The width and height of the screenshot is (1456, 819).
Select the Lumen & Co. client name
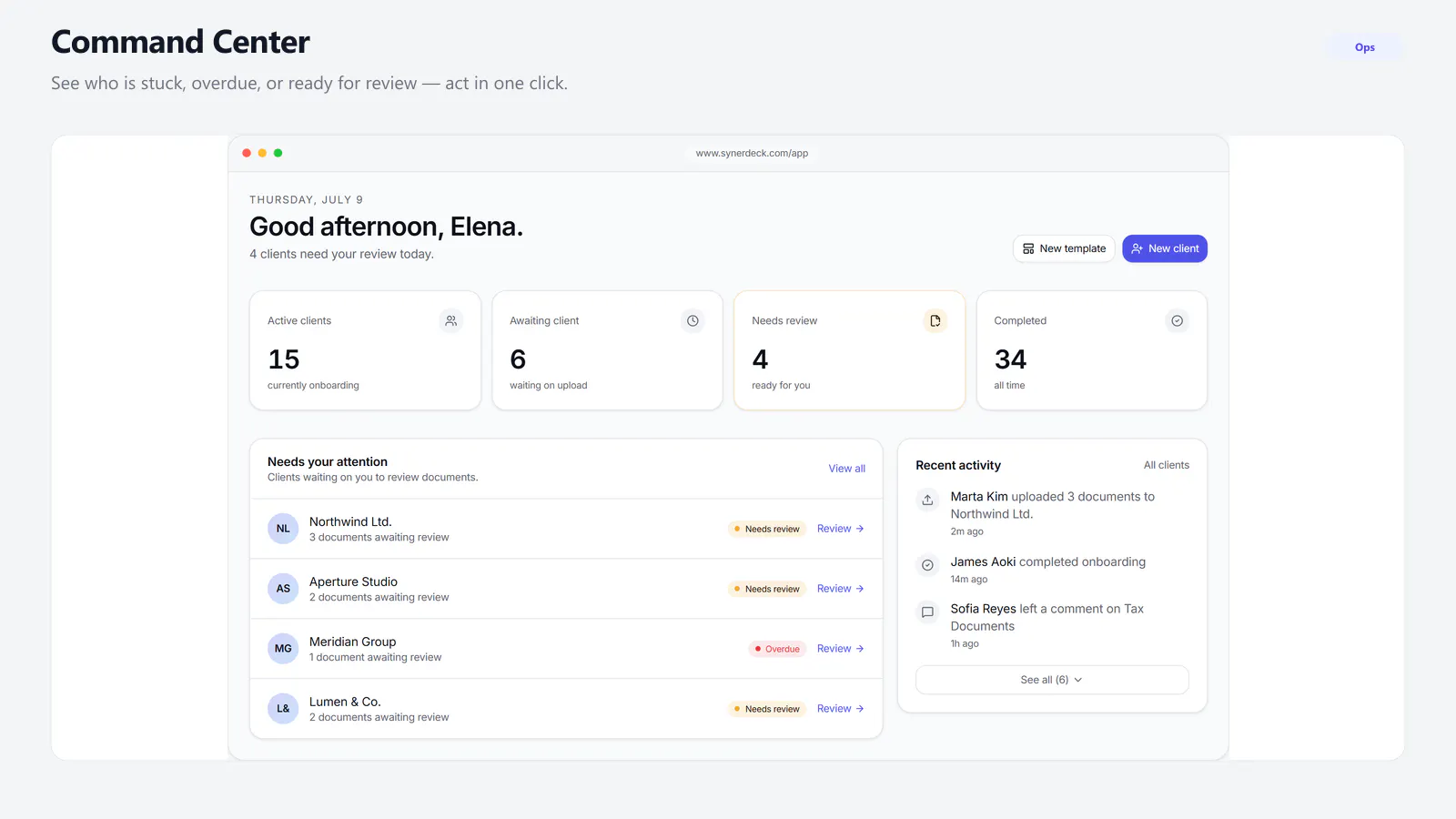tap(345, 702)
